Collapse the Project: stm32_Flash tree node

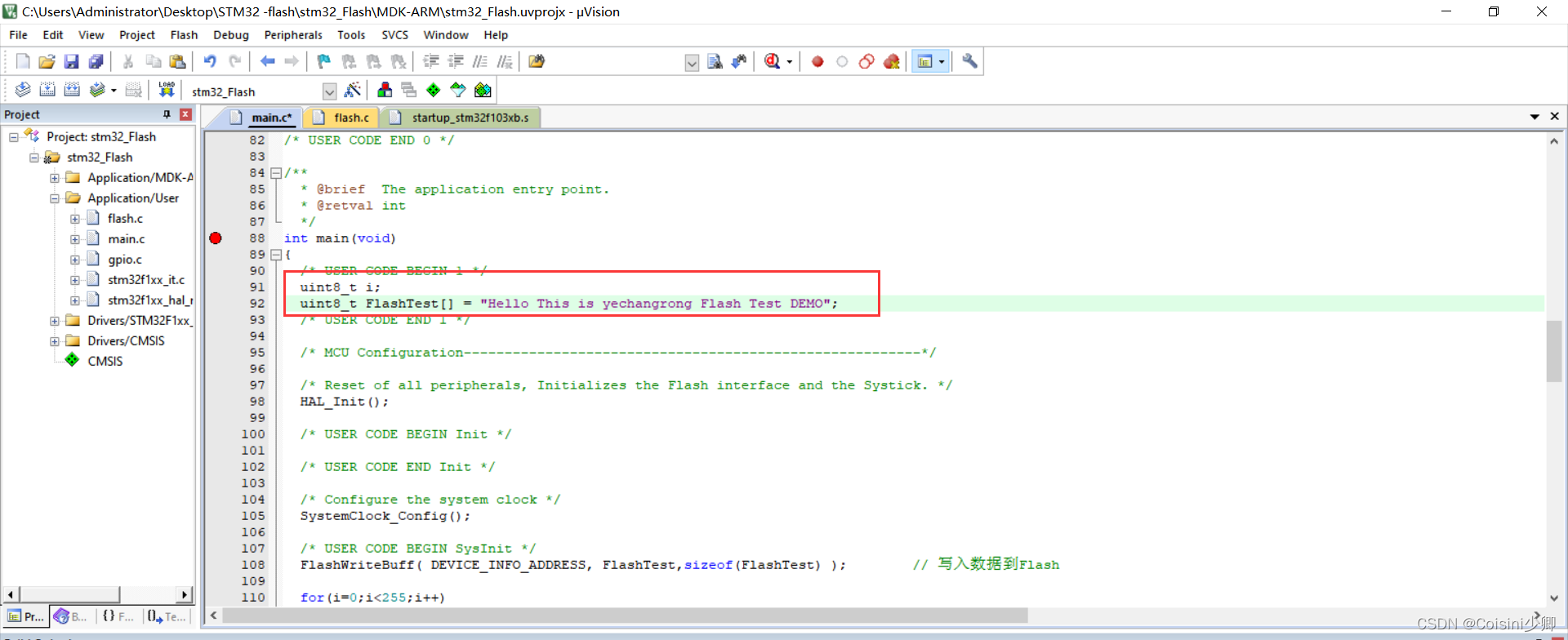pos(14,137)
